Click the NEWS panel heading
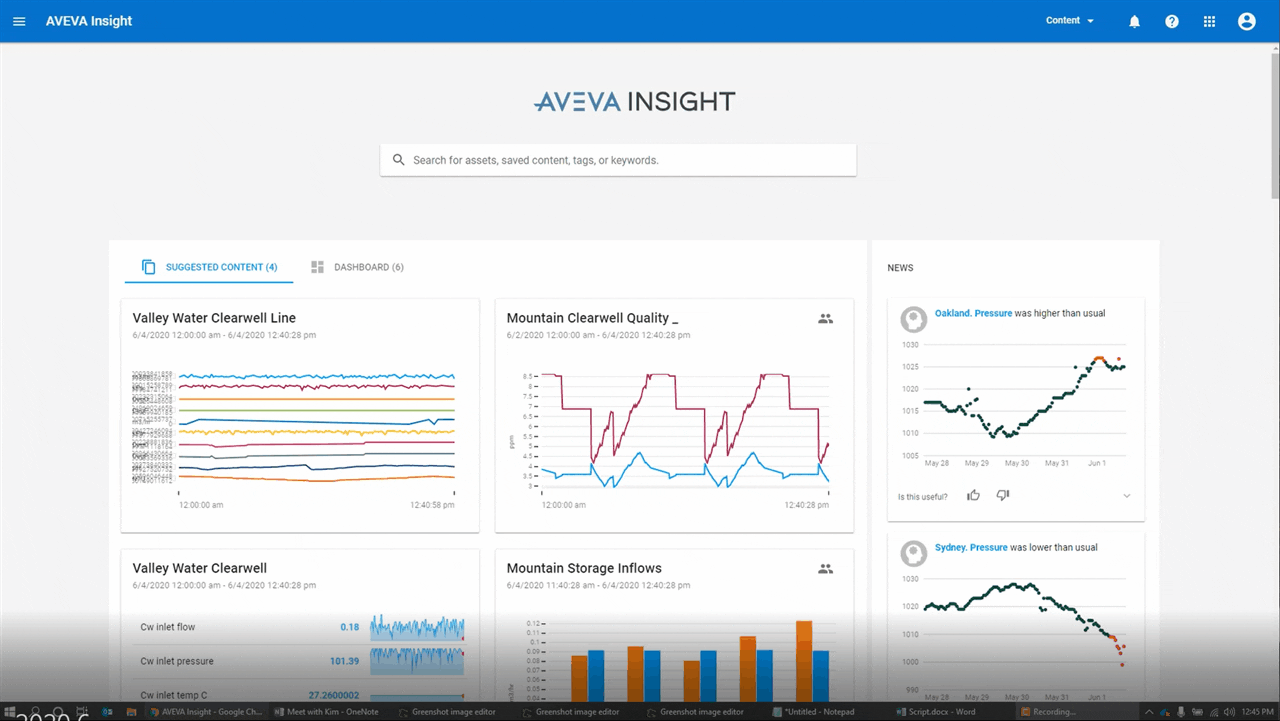The width and height of the screenshot is (1280, 721). click(900, 268)
